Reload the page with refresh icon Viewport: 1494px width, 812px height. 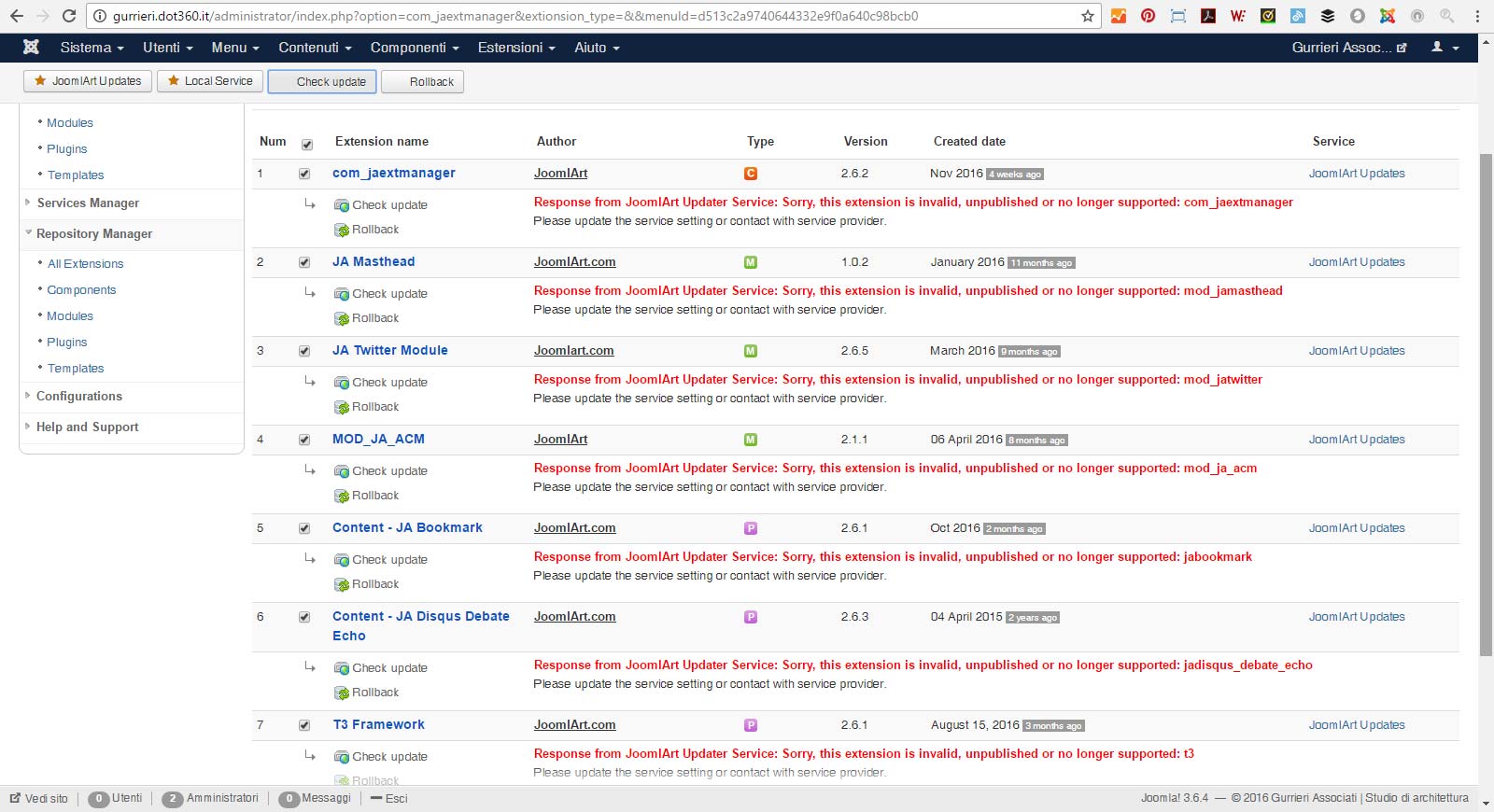(69, 16)
